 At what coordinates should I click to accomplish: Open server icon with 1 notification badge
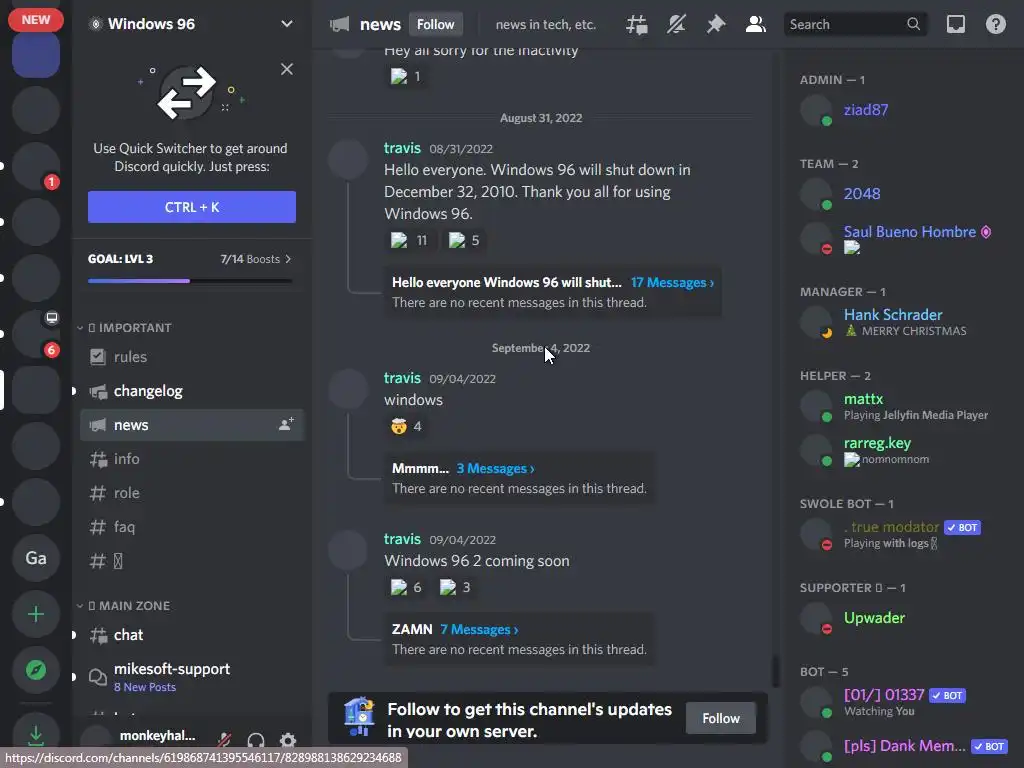click(x=36, y=166)
